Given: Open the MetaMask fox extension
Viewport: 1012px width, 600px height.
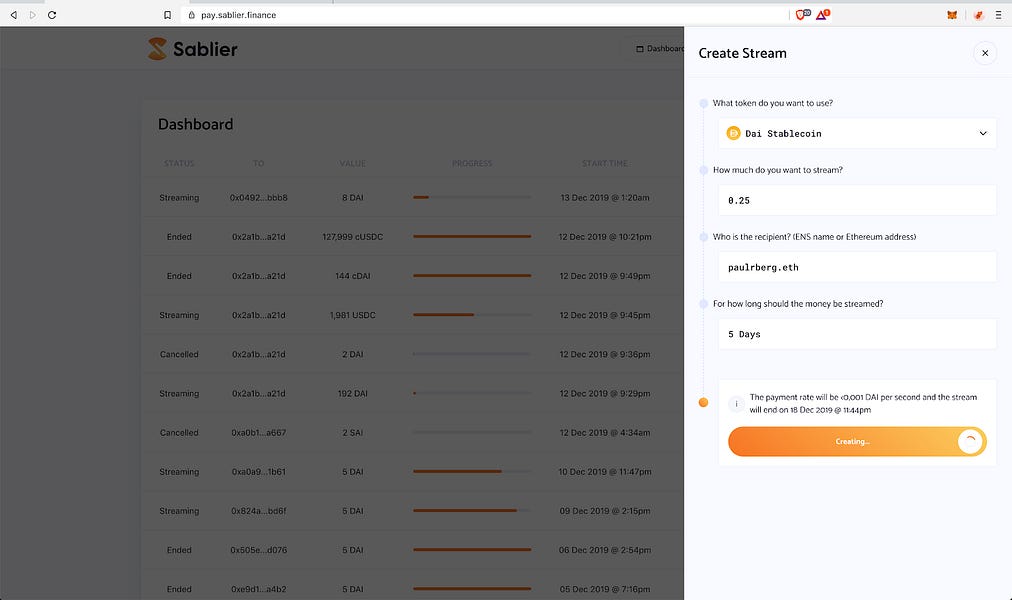Looking at the screenshot, I should point(951,15).
